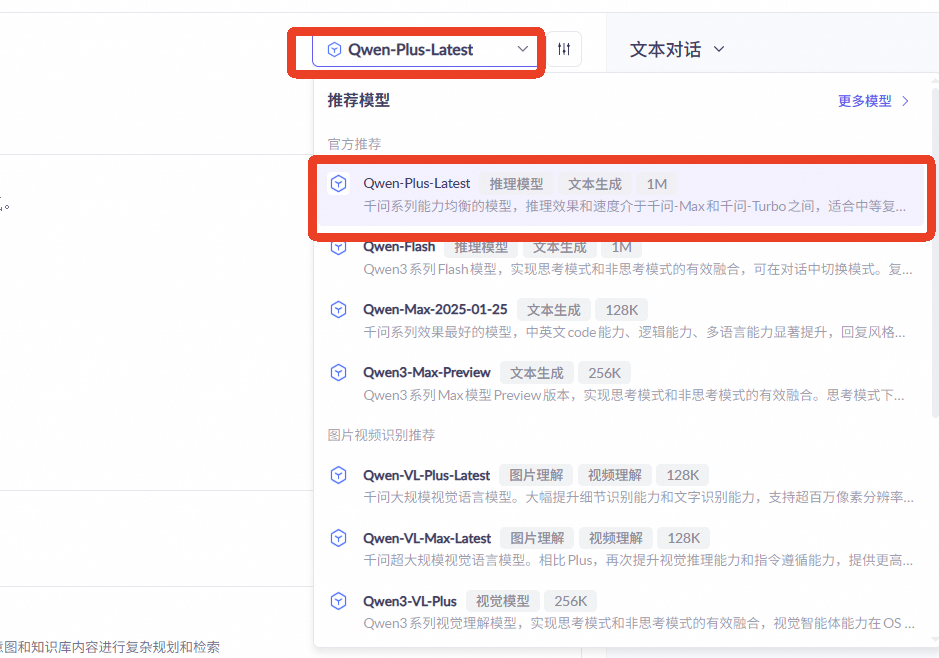Viewport: 939px width, 658px height.
Task: Click the 视觉模型 tag on Qwen3-VL-Plus
Action: coord(503,601)
